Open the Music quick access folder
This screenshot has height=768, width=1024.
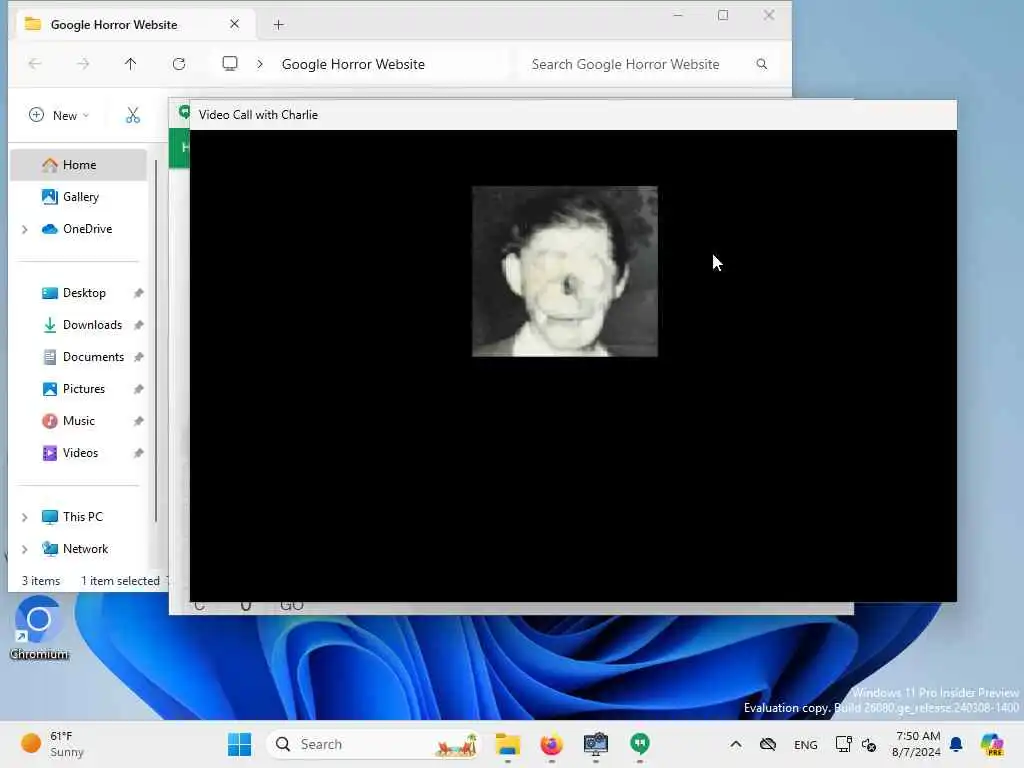click(78, 421)
